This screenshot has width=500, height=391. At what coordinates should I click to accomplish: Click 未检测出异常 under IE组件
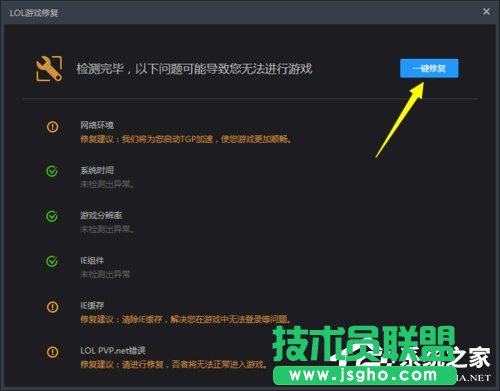point(105,274)
